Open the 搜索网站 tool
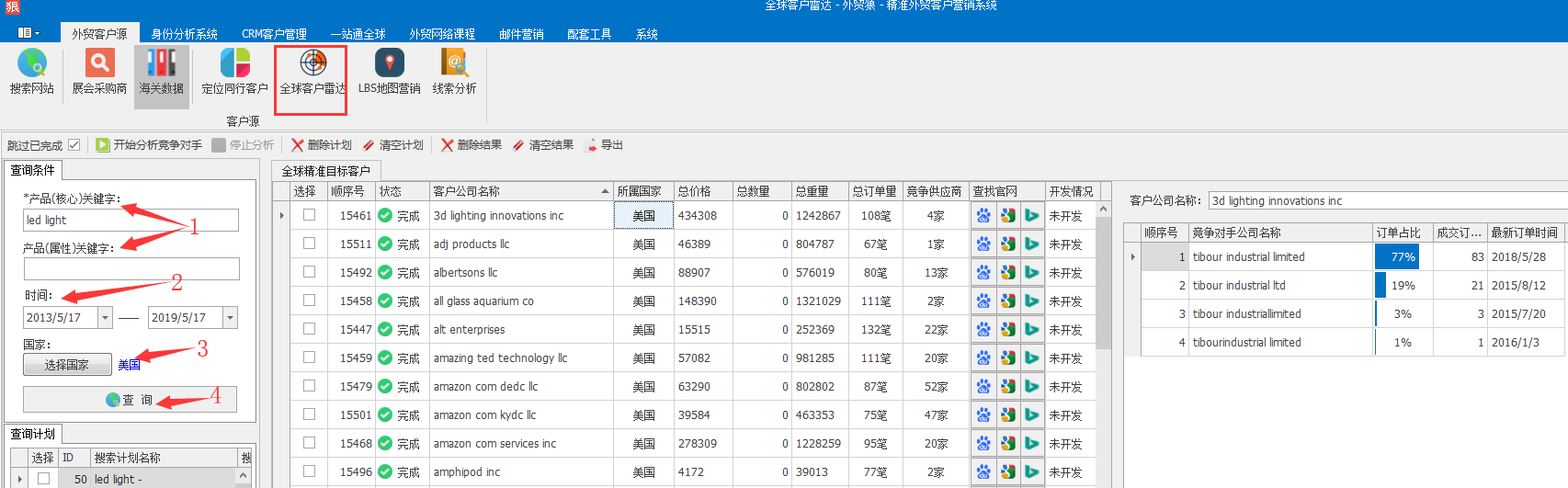Image resolution: width=1568 pixels, height=488 pixels. pyautogui.click(x=32, y=74)
